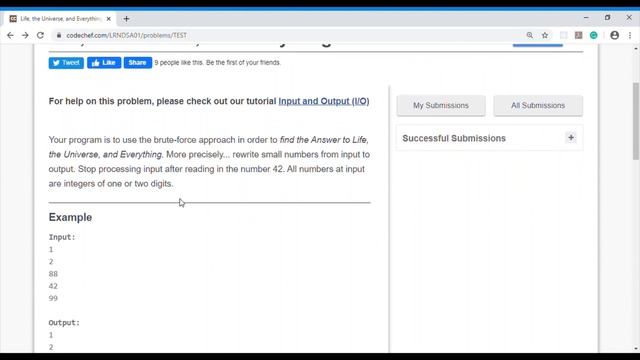Minimize the browser window
640x360 pixels.
pos(586,18)
